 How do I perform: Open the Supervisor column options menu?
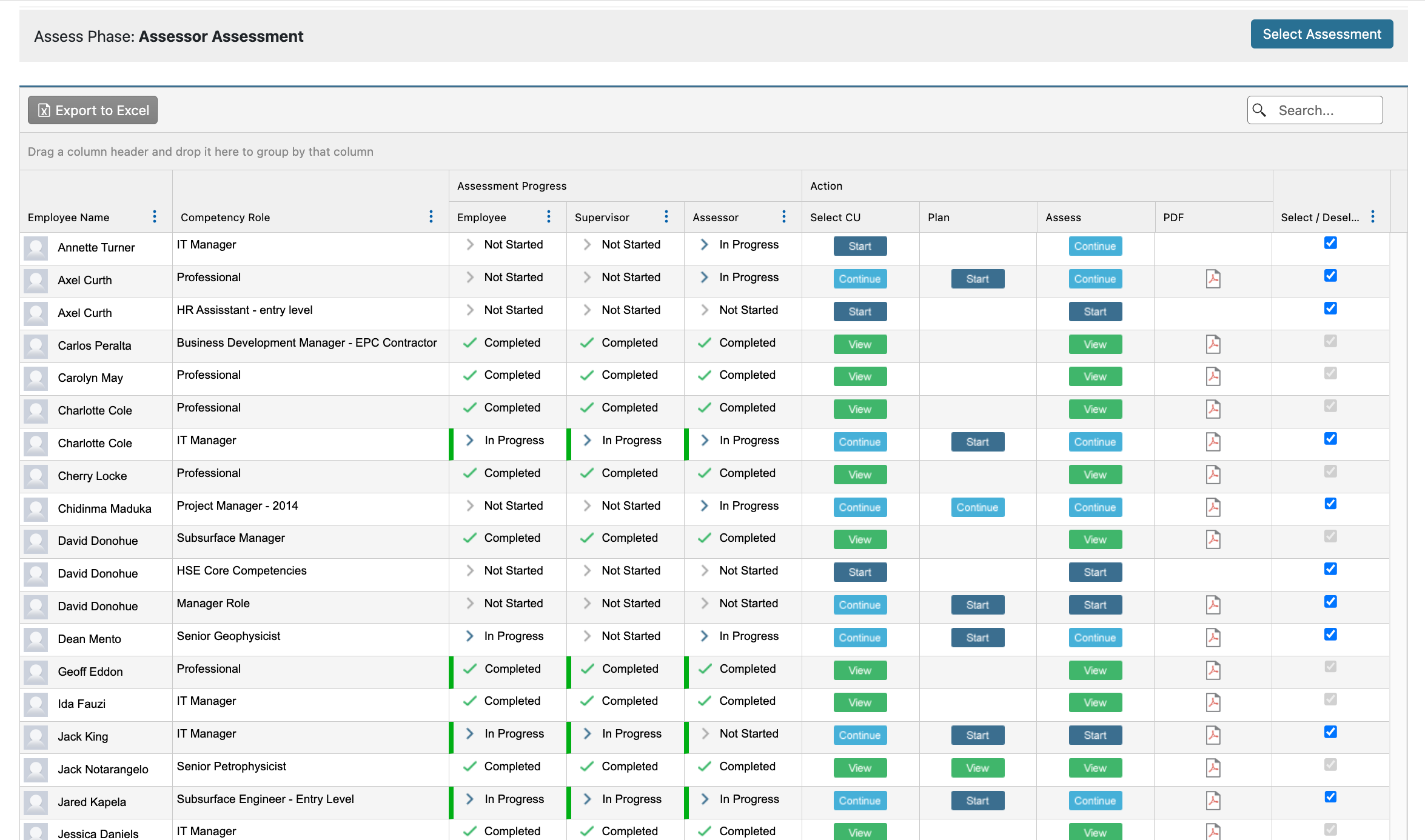click(x=666, y=216)
